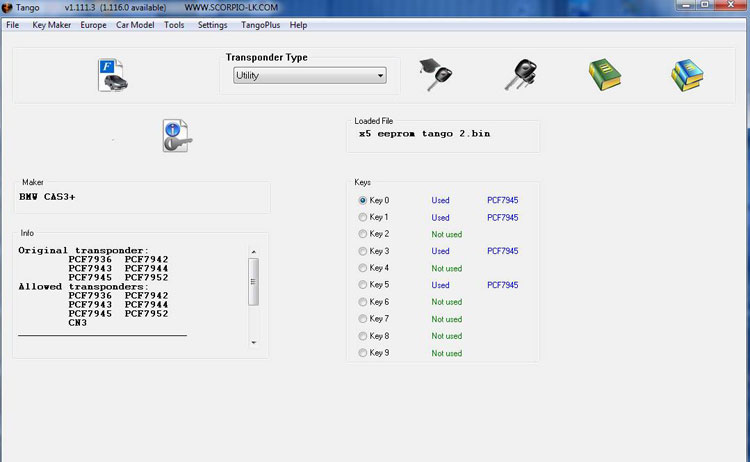Click the Original transponder heading in Info
This screenshot has height=462, width=750.
pyautogui.click(x=84, y=251)
